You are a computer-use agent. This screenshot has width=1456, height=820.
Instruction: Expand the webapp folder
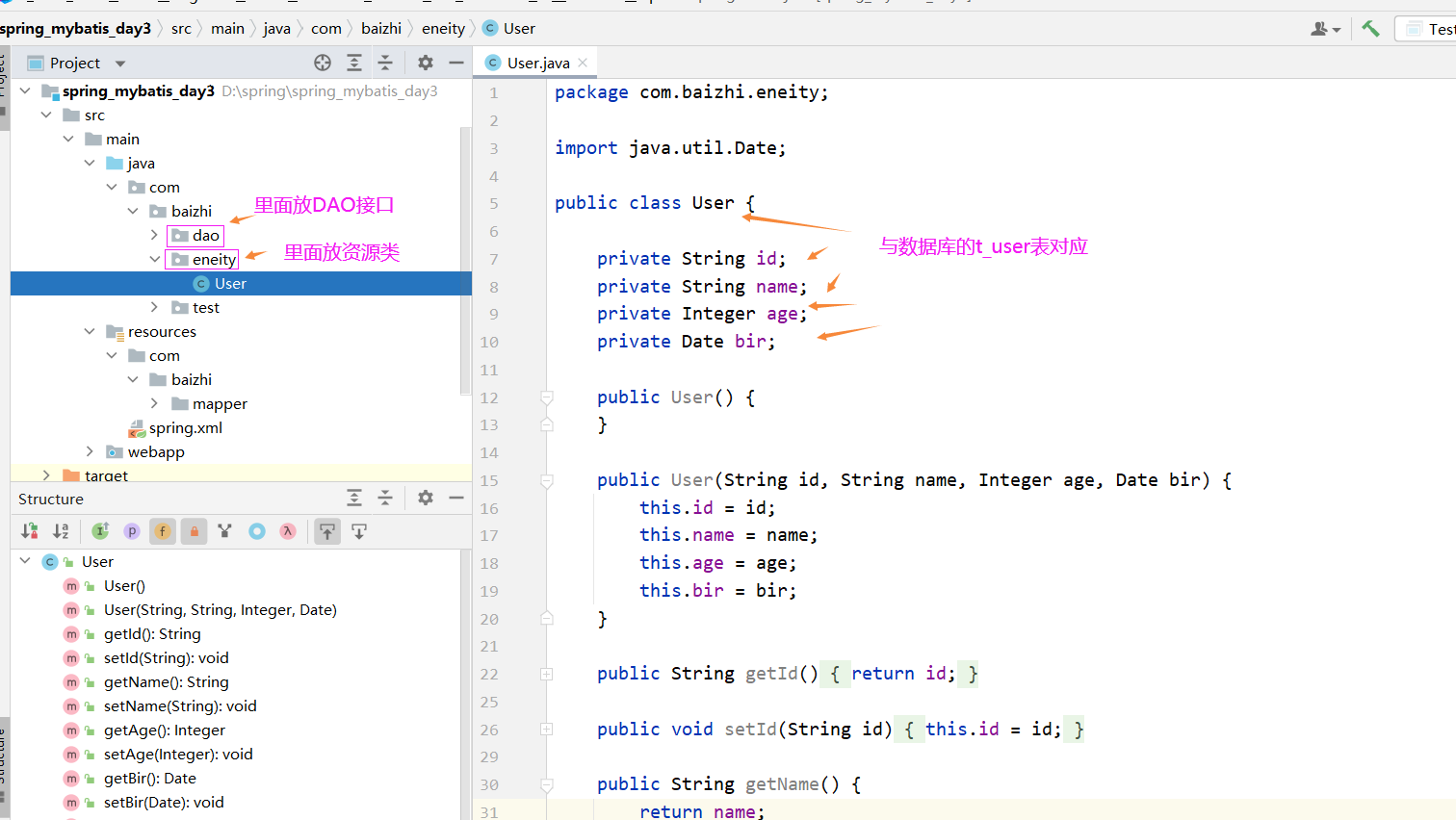click(90, 451)
